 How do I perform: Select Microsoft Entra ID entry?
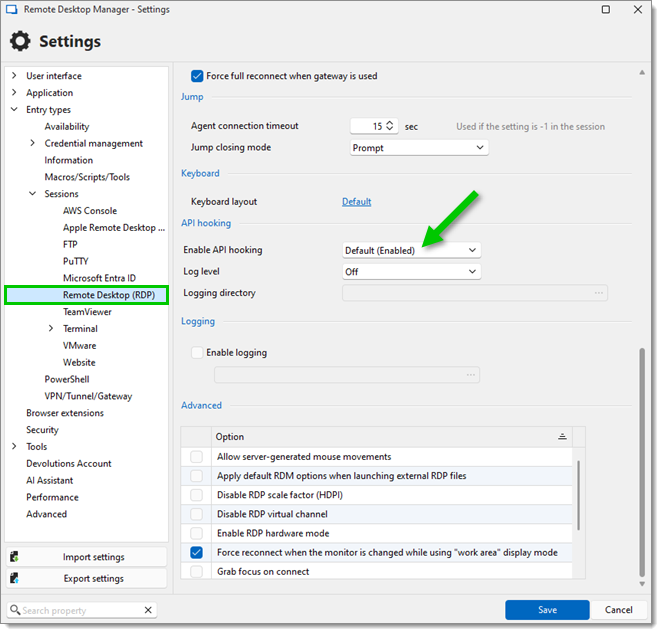[100, 280]
